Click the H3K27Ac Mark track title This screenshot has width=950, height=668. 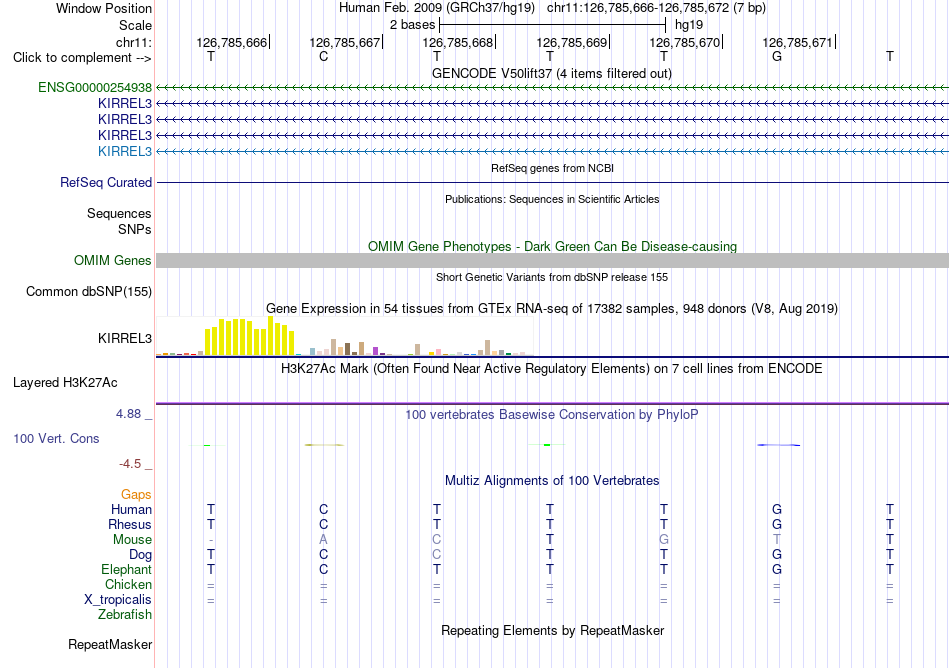(552, 369)
